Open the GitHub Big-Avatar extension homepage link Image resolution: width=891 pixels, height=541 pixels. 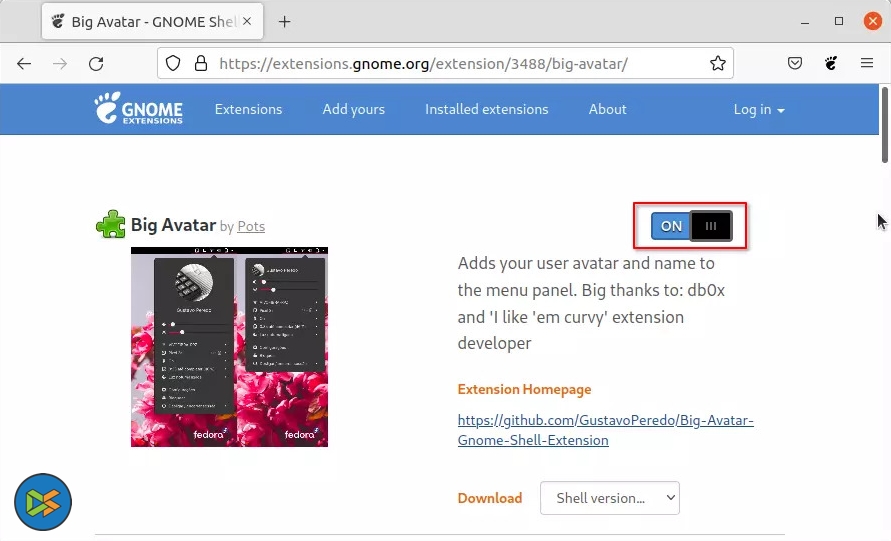pyautogui.click(x=606, y=430)
